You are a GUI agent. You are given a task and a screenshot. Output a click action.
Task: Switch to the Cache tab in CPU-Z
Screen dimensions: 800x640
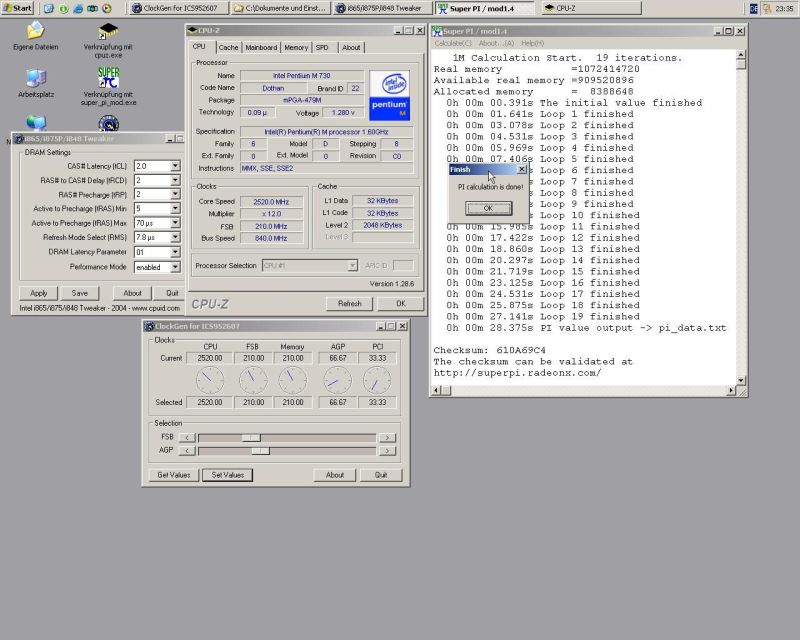click(228, 47)
